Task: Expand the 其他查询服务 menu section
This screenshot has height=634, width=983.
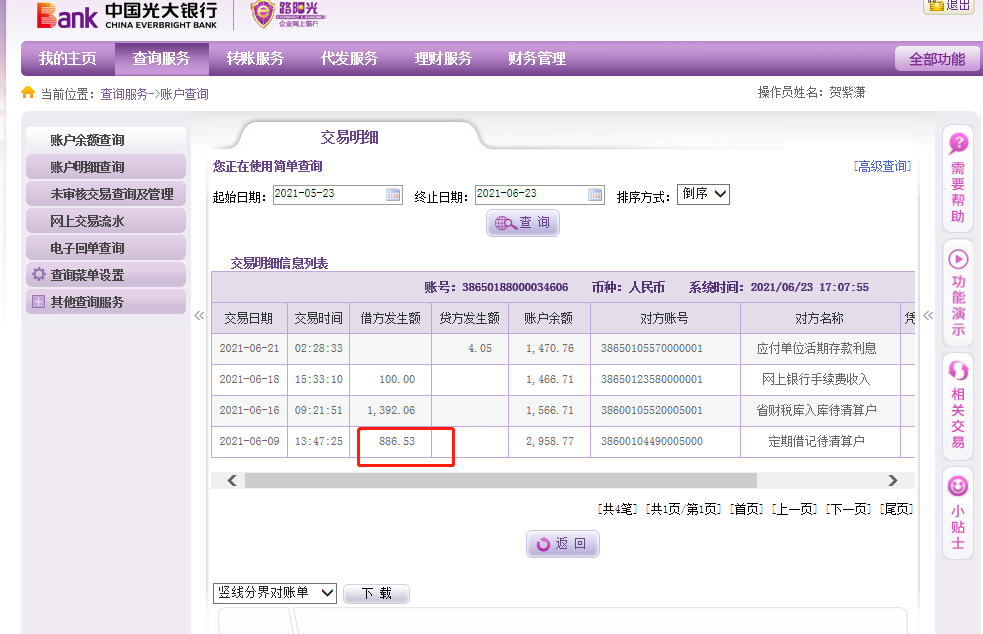Action: (x=39, y=302)
